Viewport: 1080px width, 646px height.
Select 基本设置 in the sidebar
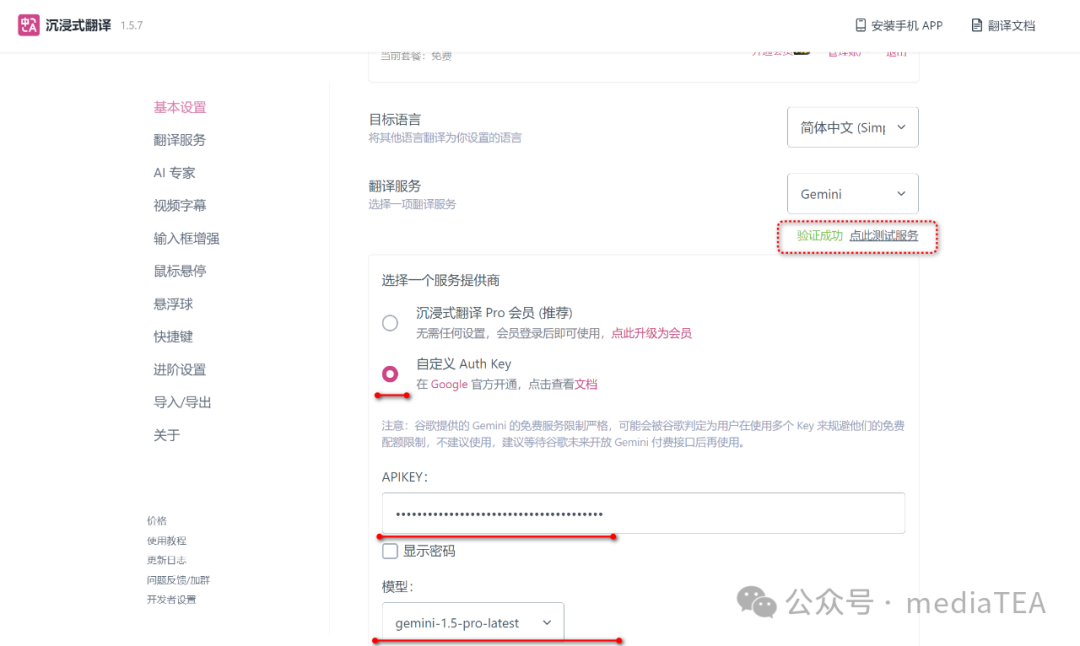point(180,107)
